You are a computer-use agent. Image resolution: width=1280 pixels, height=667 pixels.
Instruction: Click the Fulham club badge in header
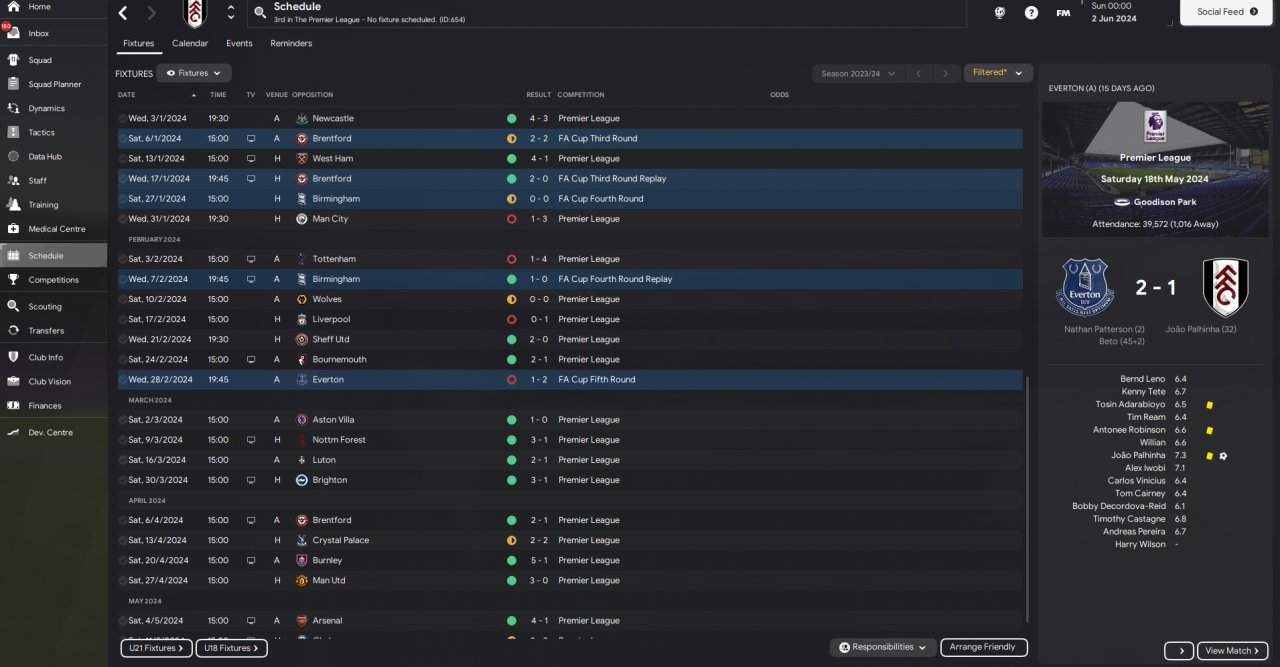pos(194,13)
